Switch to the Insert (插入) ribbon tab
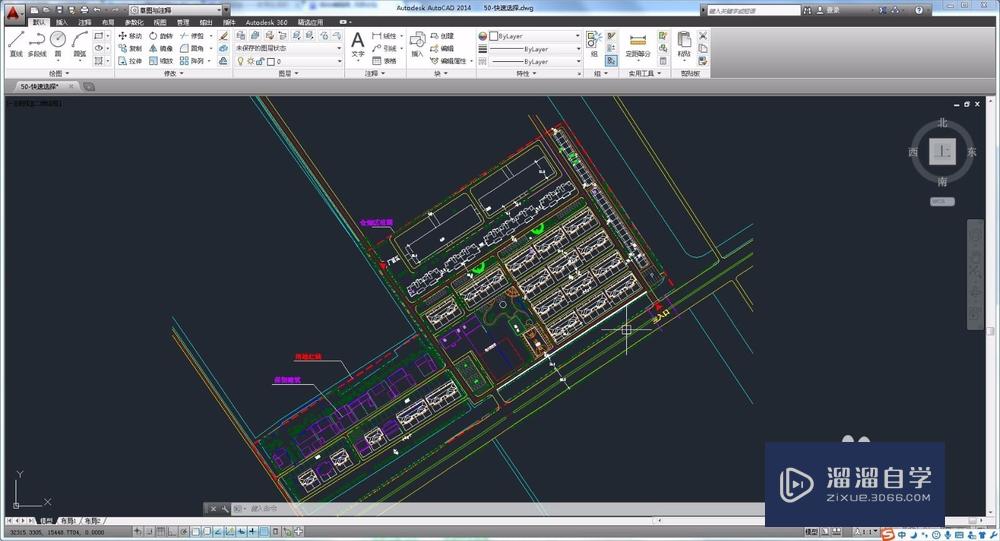This screenshot has width=1000, height=541. [62, 22]
